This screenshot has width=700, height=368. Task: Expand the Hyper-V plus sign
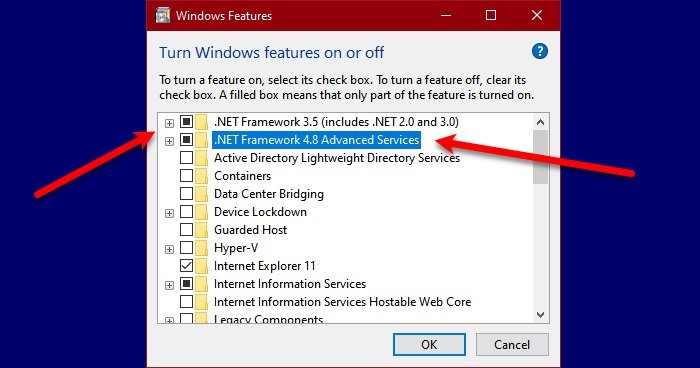tap(169, 249)
